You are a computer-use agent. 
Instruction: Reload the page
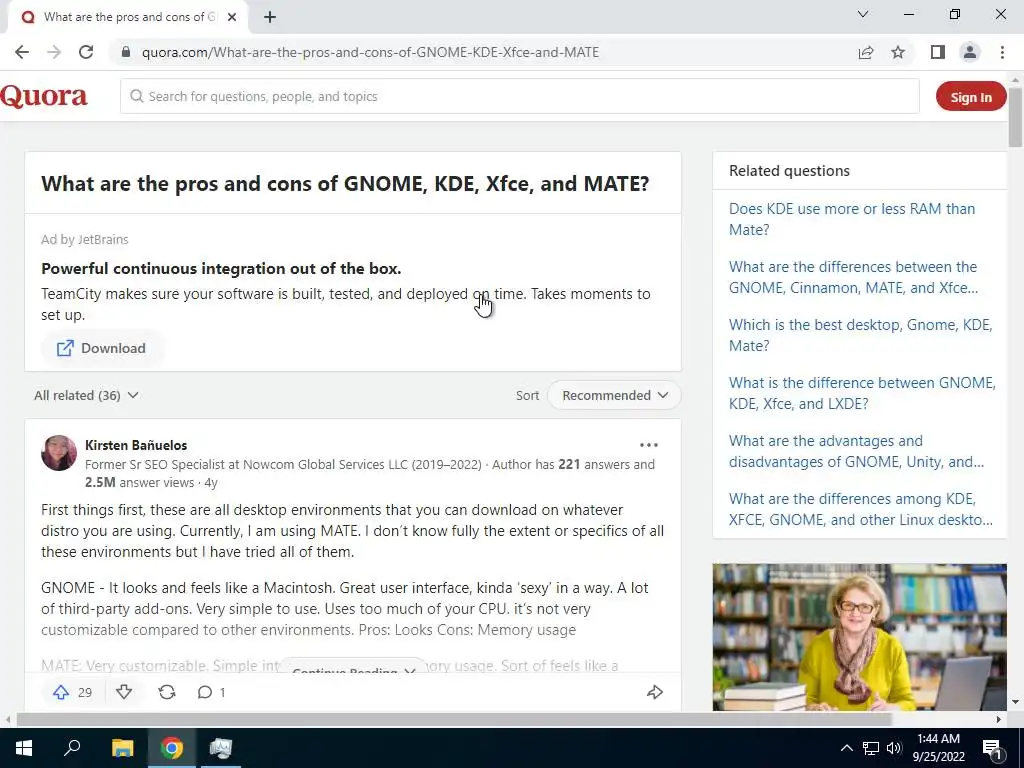click(x=86, y=52)
